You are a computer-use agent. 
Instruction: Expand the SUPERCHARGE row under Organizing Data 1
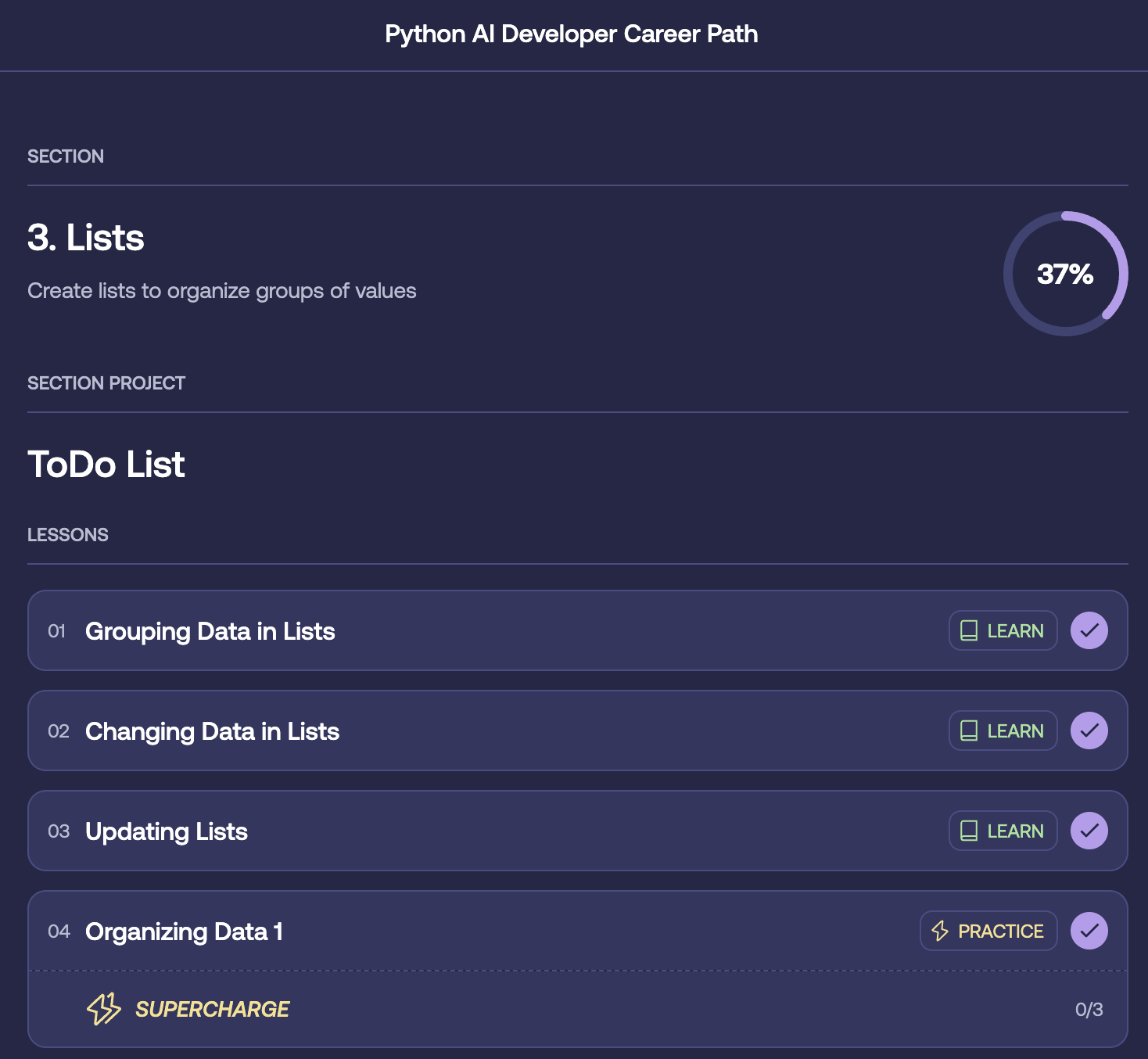213,1010
